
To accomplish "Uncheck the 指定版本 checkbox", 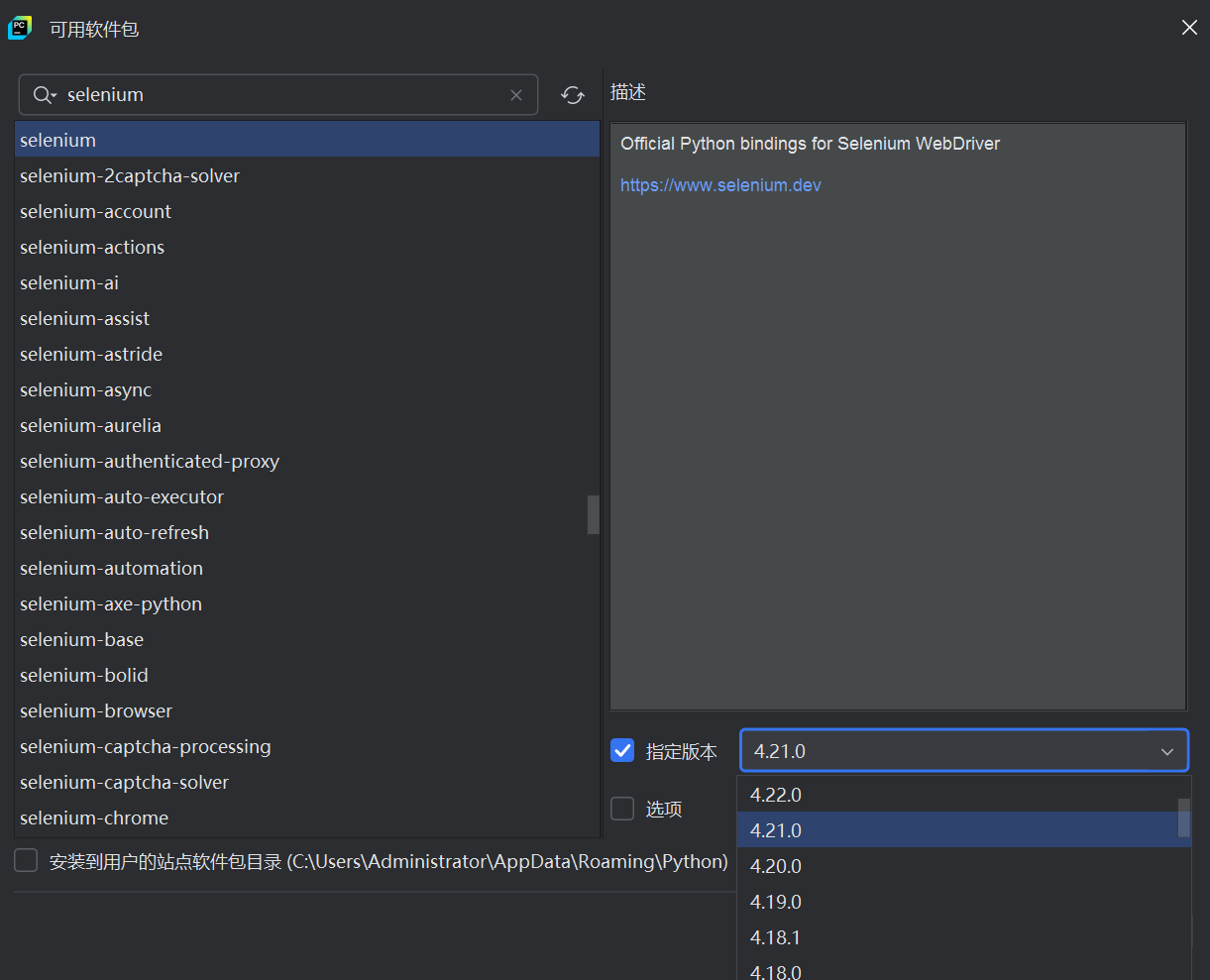I will [622, 751].
